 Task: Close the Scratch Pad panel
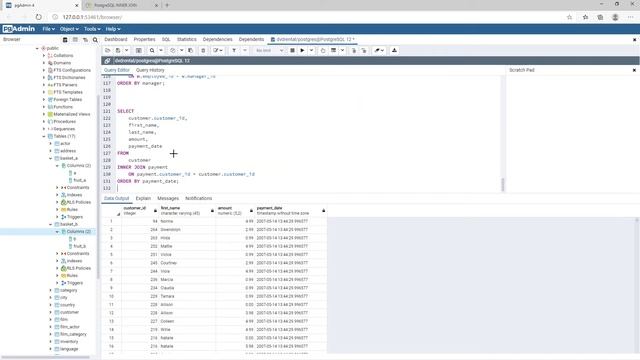(x=634, y=70)
